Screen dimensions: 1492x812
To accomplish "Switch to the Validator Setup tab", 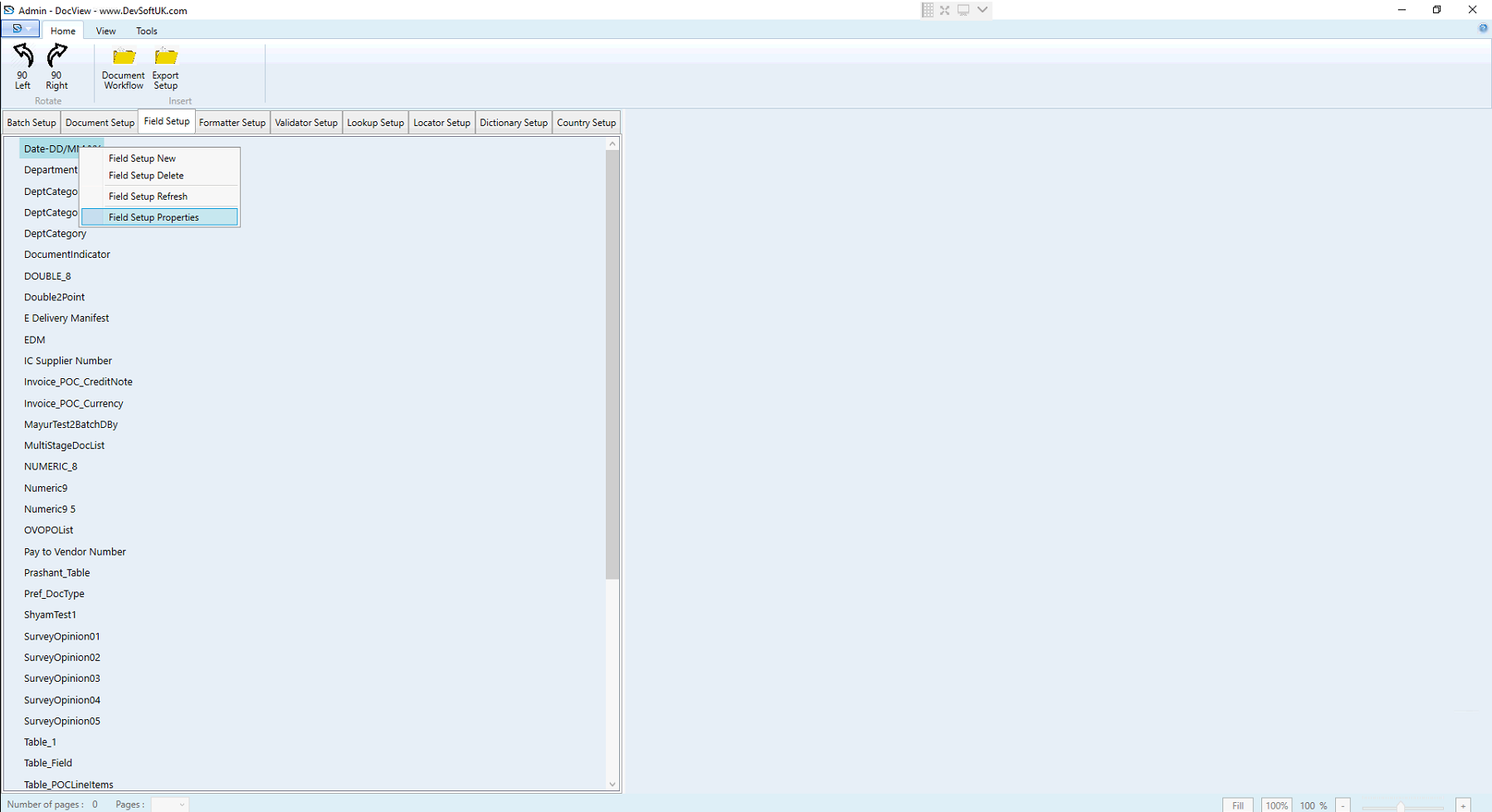I will (305, 122).
